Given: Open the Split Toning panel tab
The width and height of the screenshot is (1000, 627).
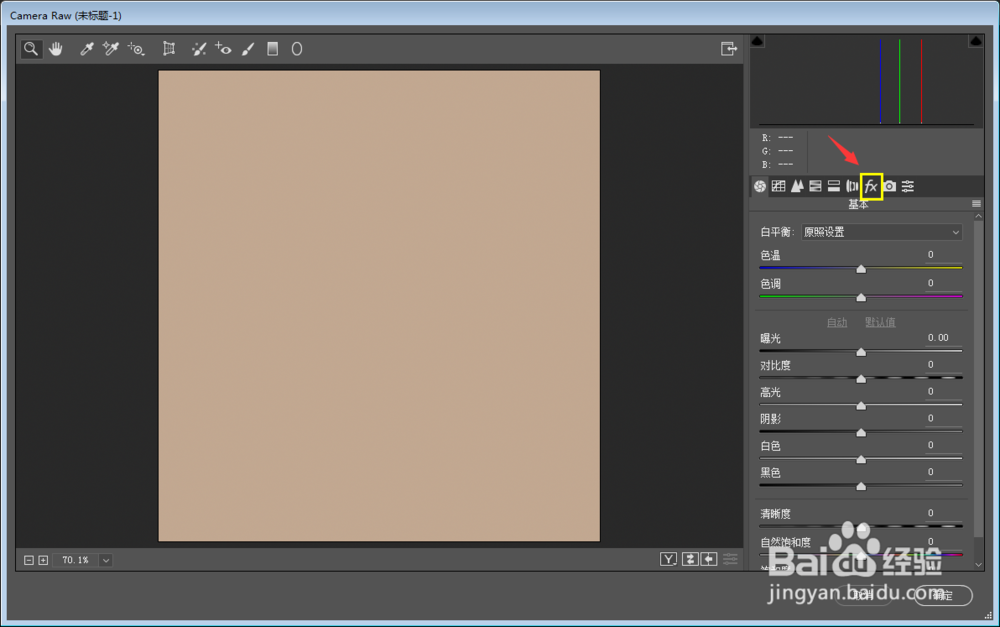Looking at the screenshot, I should click(834, 186).
